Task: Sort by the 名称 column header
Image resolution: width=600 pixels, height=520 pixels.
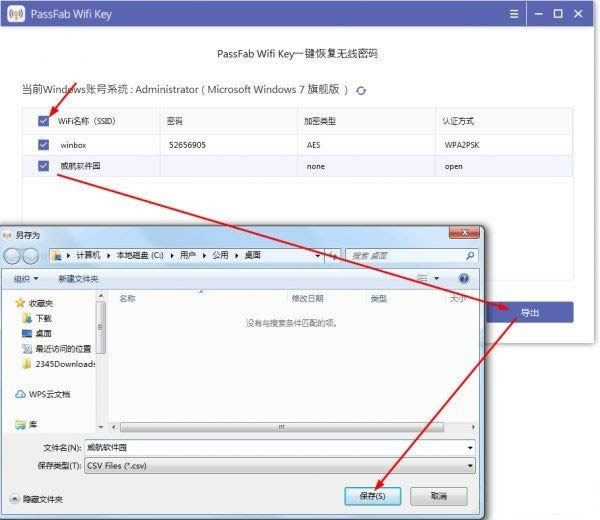Action: pos(127,298)
